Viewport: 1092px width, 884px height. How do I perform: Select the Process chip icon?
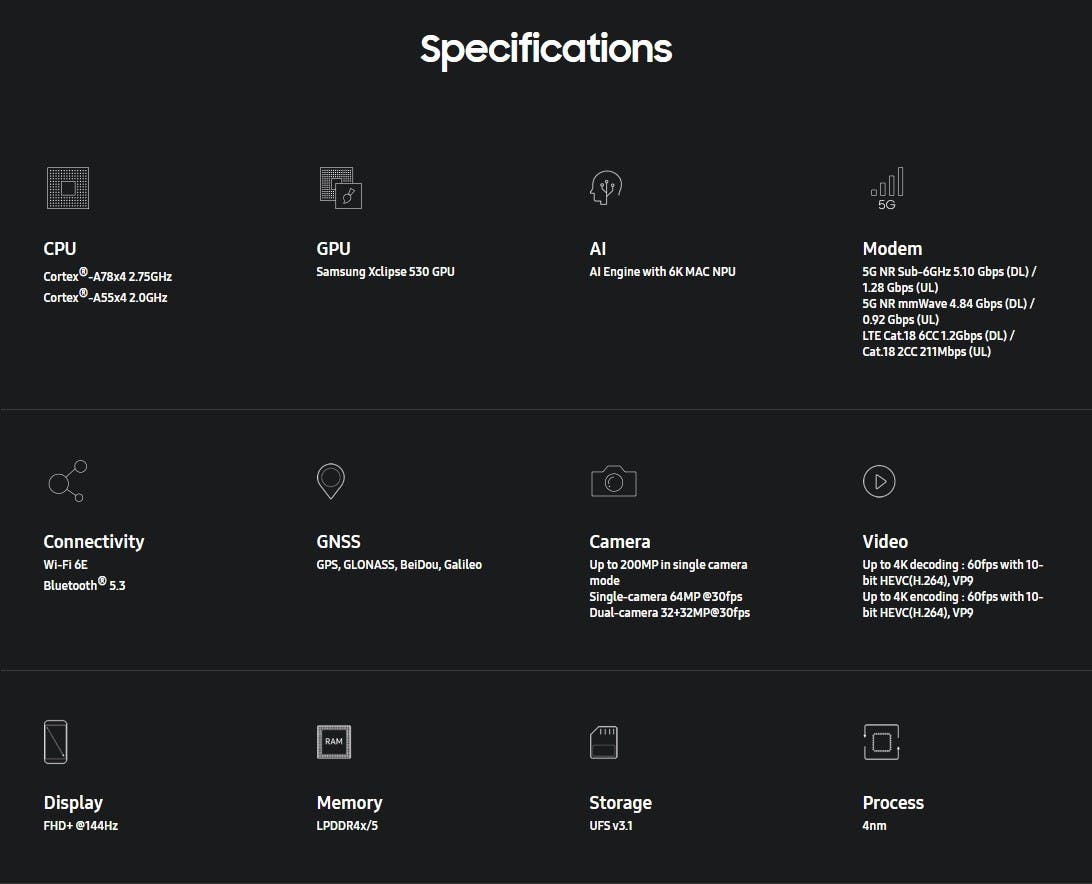point(881,742)
